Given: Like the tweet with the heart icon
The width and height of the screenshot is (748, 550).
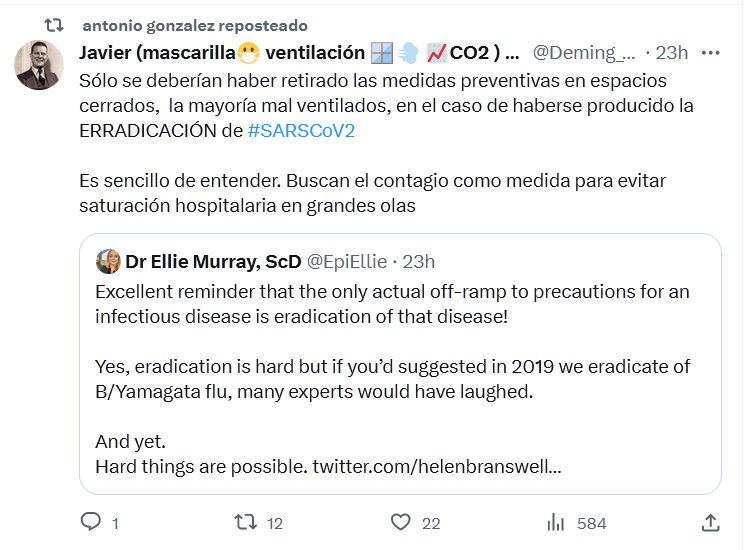Looking at the screenshot, I should [x=401, y=523].
